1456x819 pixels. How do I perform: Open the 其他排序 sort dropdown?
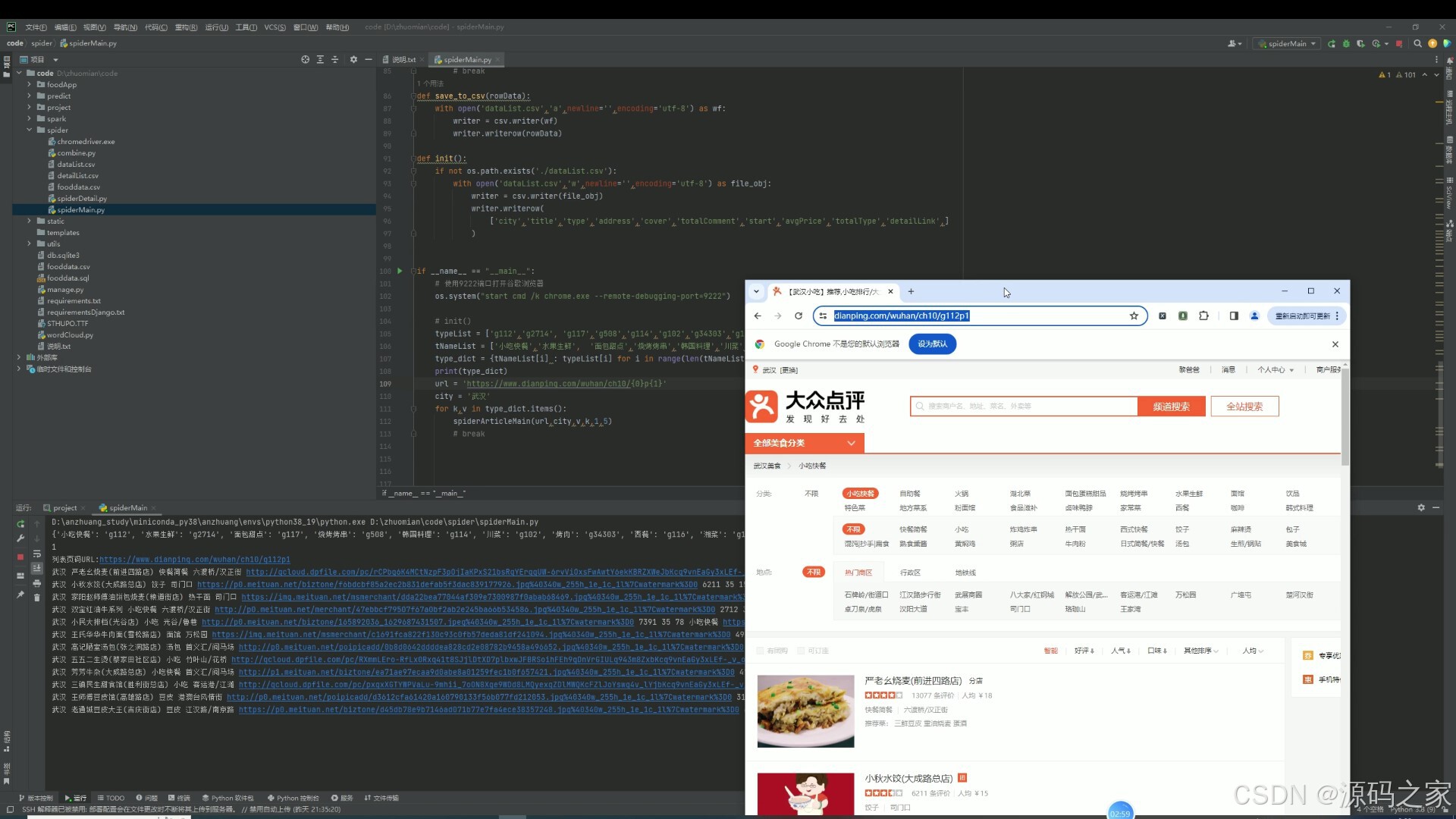[x=1200, y=651]
